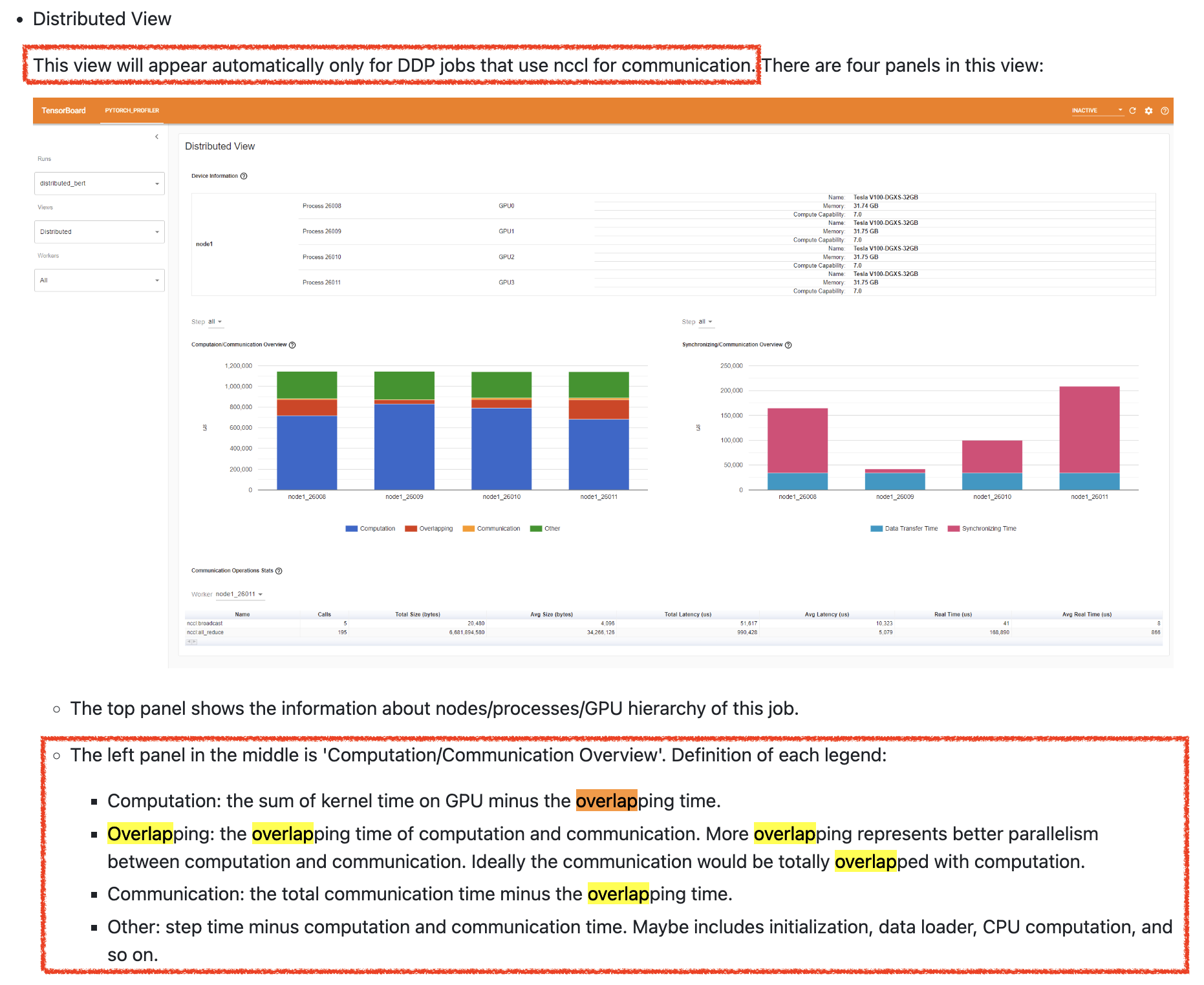Click 'GPU3' entry in device information
This screenshot has height=985, width=1204.
pyautogui.click(x=506, y=282)
